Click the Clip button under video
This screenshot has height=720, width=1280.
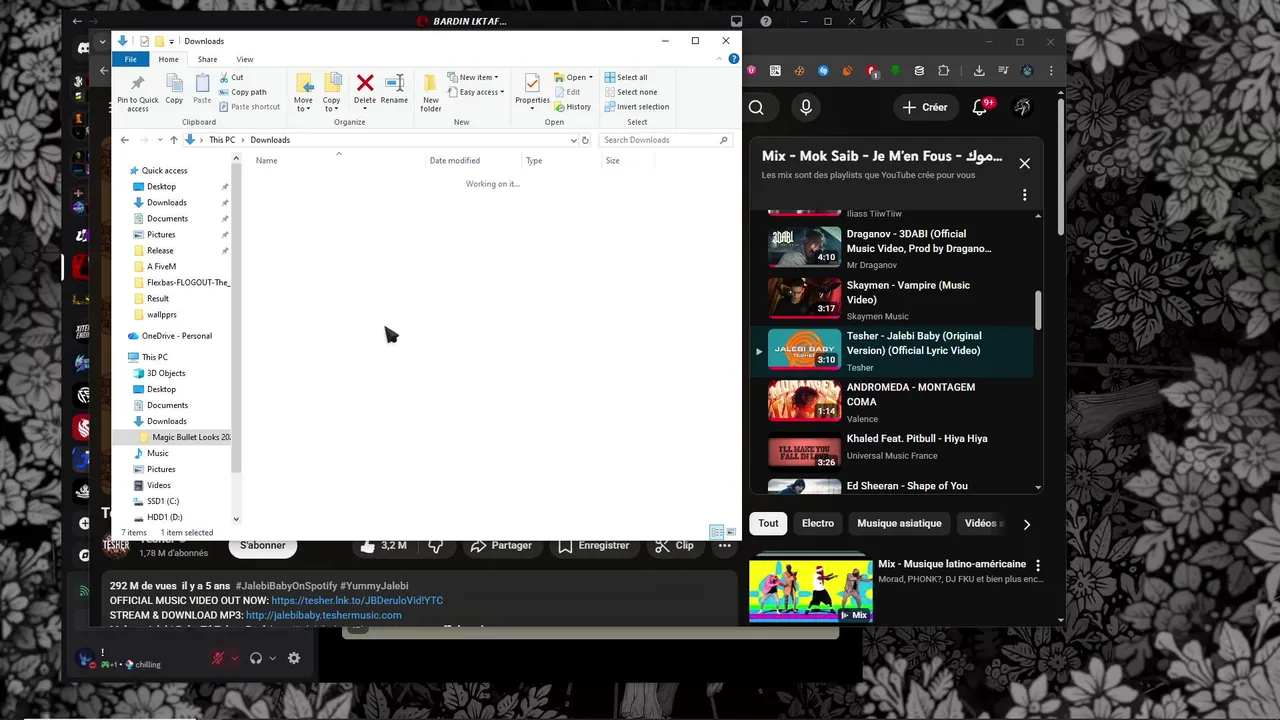[674, 545]
